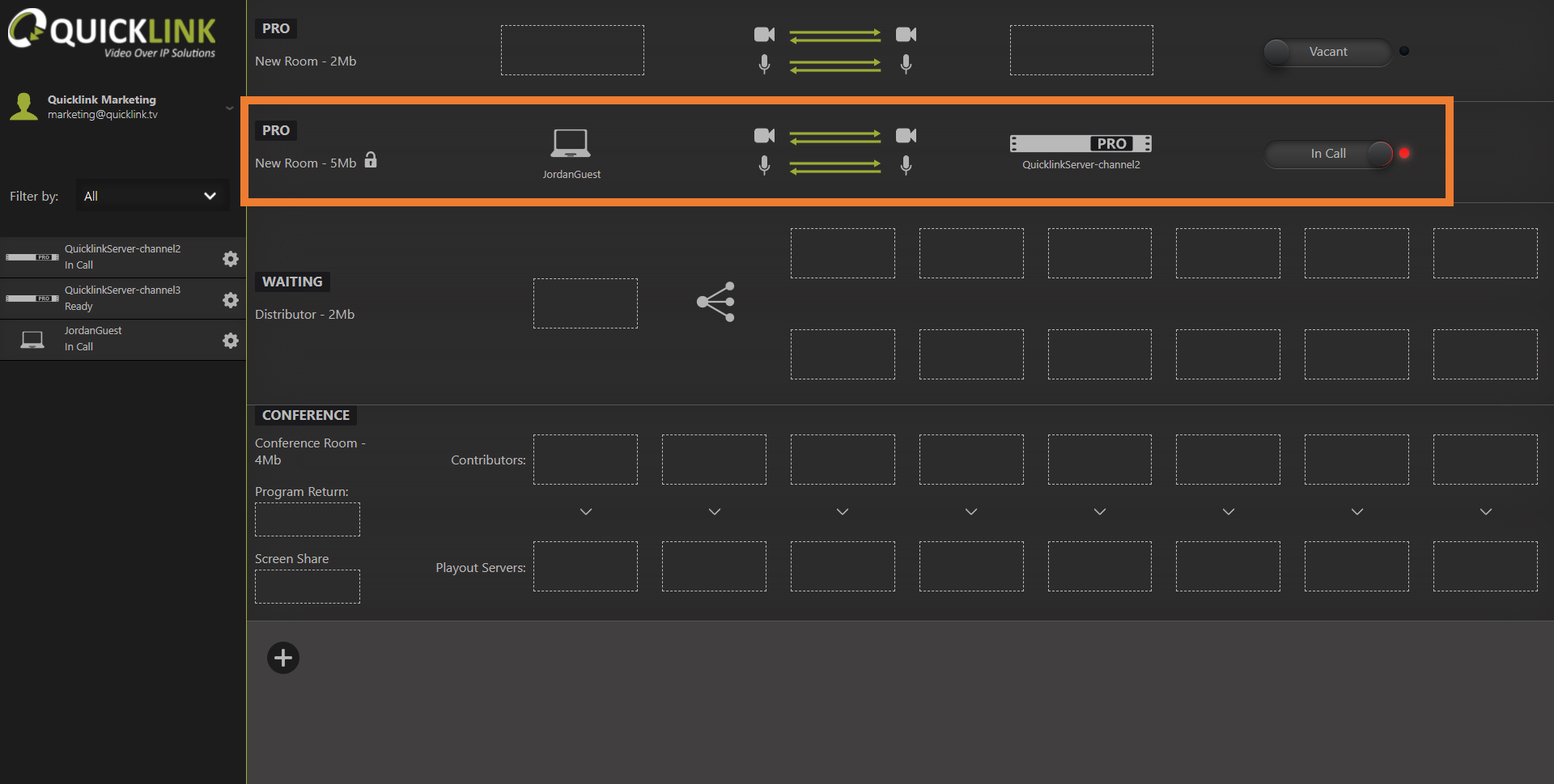Click the Distributor share icon

point(716,302)
